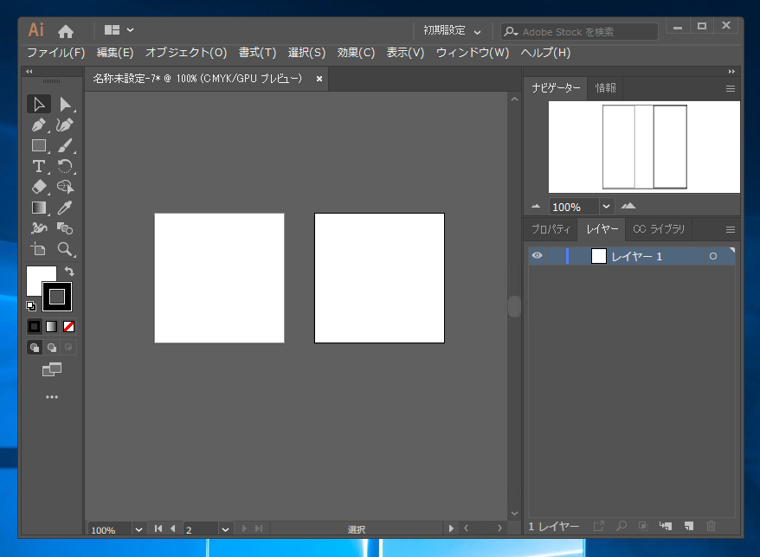Image resolution: width=760 pixels, height=557 pixels.
Task: Select the レイヤー 1 layer row
Action: (x=632, y=256)
